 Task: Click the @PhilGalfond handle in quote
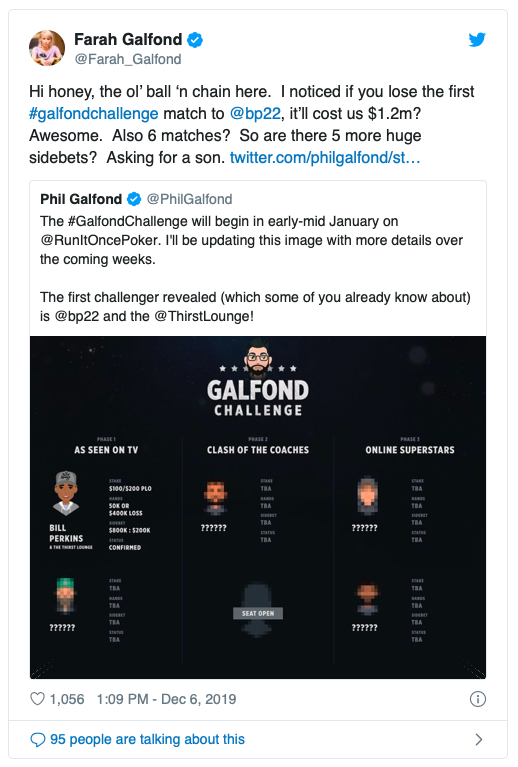click(x=189, y=199)
